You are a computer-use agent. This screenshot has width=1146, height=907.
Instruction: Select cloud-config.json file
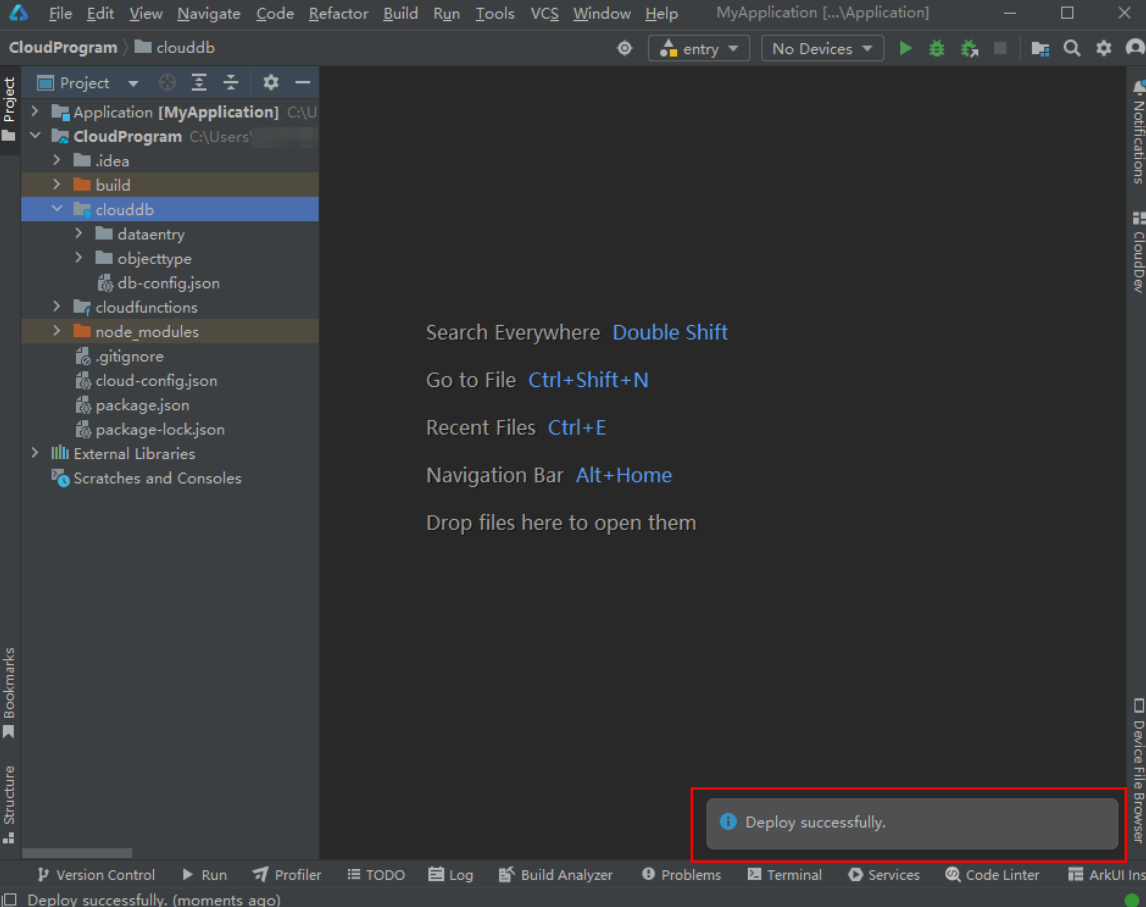(x=146, y=380)
